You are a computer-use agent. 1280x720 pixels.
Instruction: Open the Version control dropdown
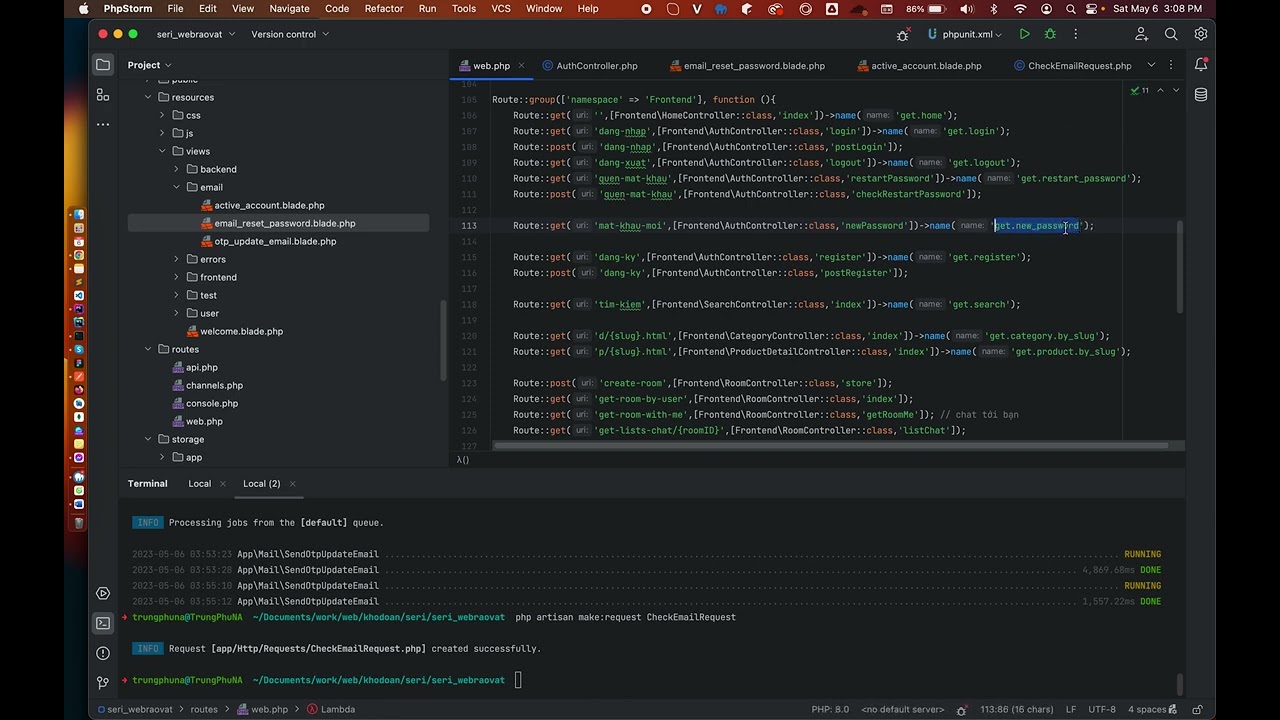coord(289,34)
